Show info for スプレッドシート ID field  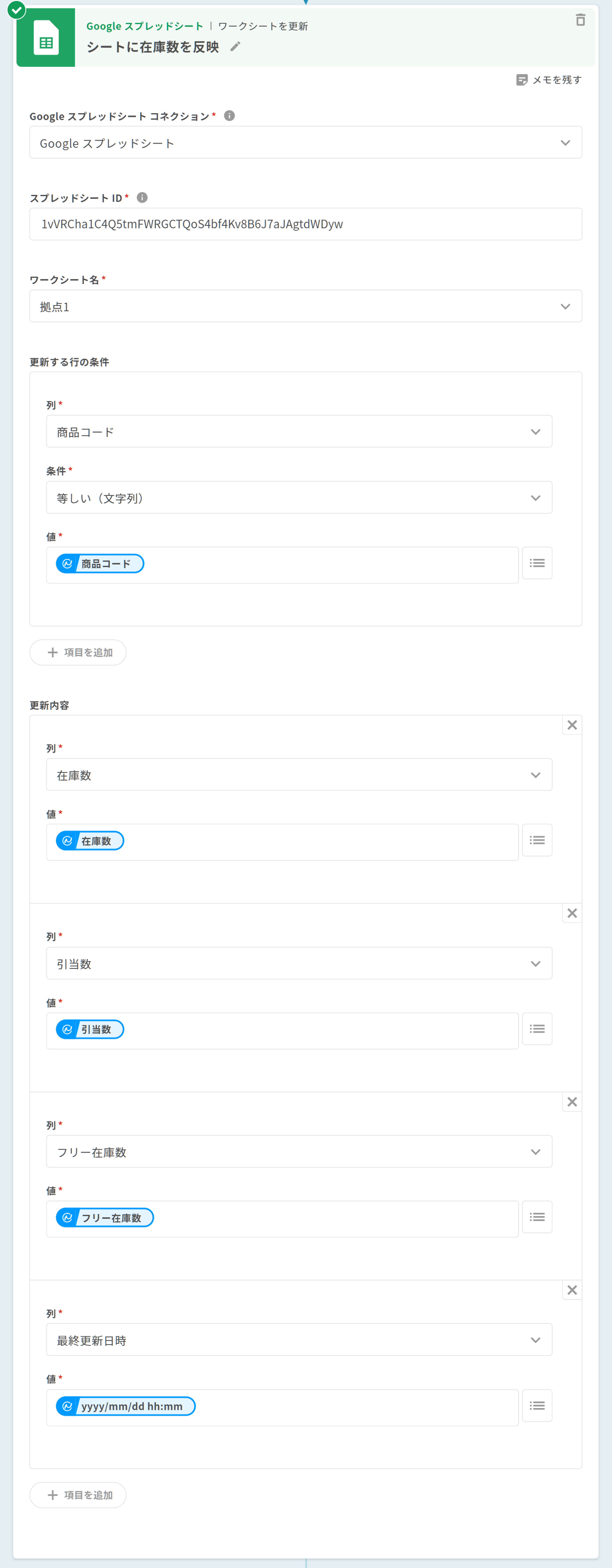coord(142,197)
